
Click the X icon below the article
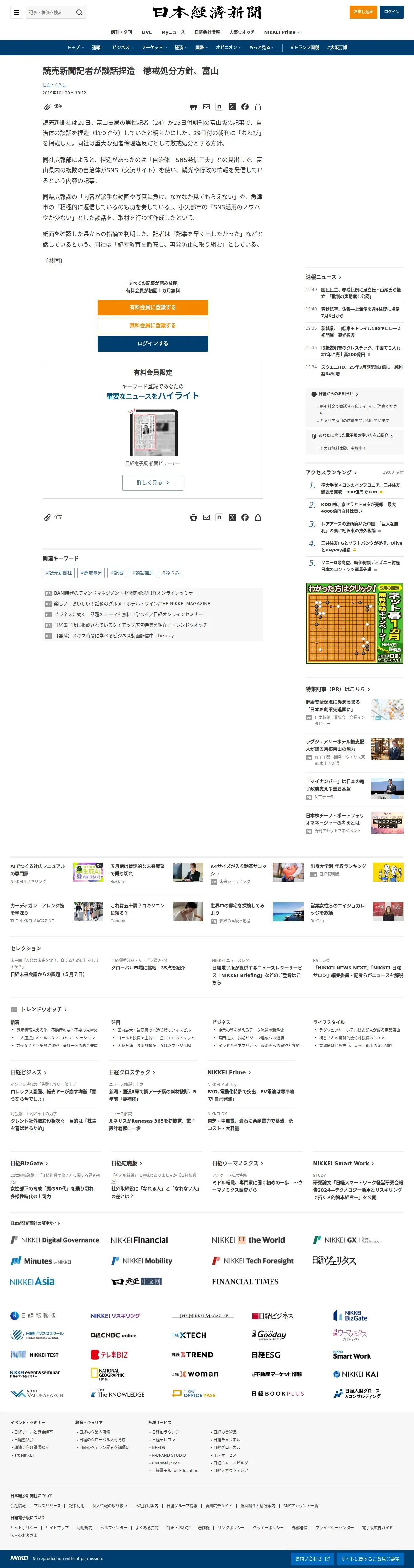pos(232,517)
